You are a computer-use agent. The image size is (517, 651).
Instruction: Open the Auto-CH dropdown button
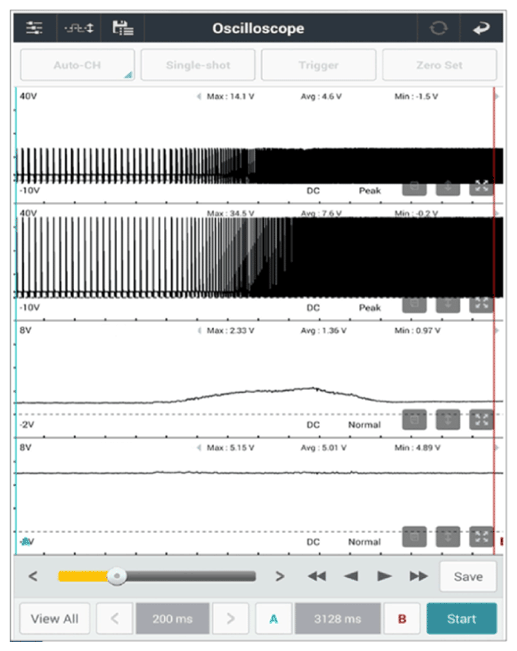(77, 65)
